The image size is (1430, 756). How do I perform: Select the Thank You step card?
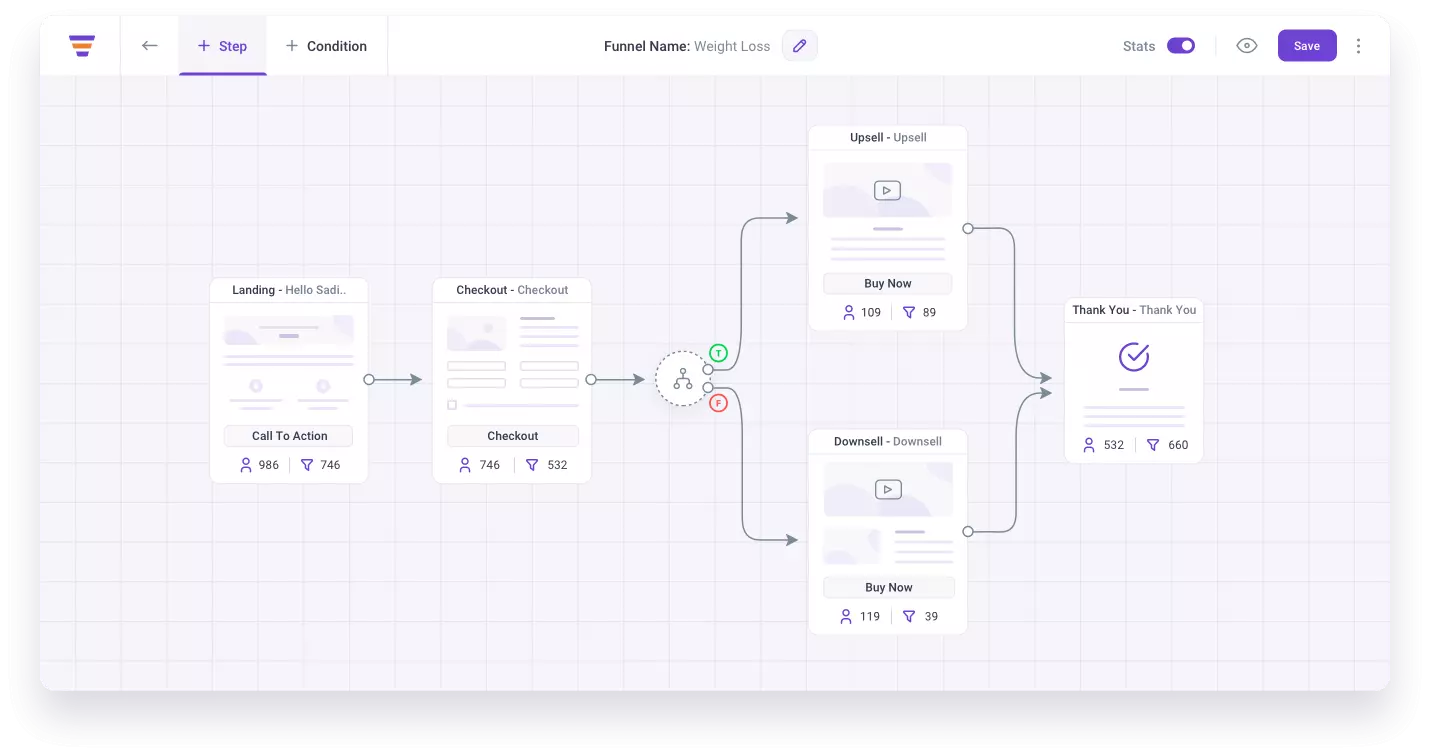pos(1133,380)
